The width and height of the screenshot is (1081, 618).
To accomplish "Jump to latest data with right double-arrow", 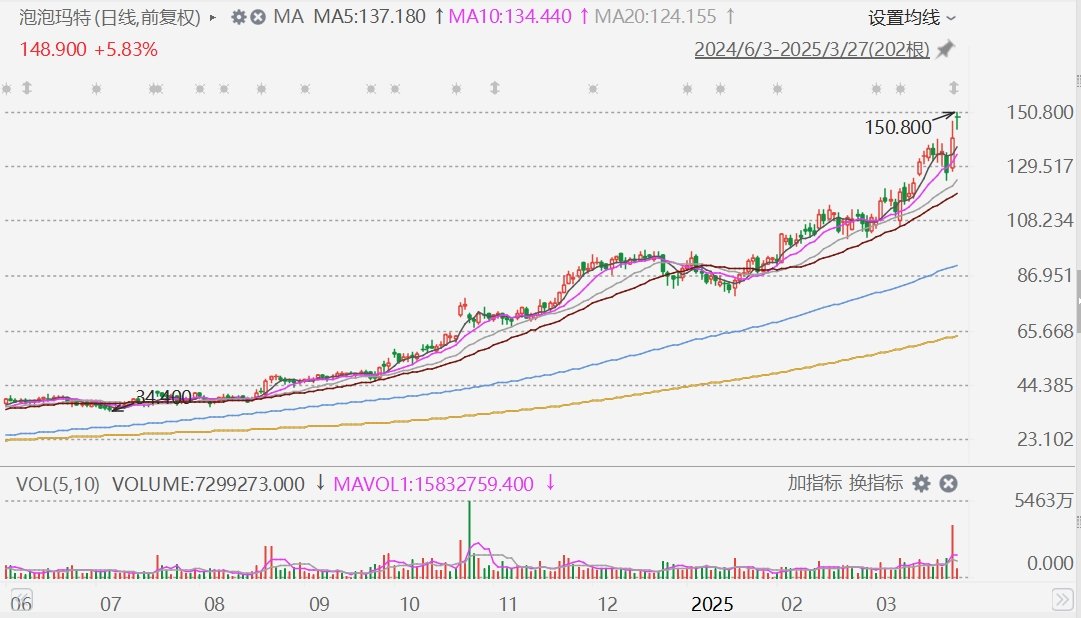I will point(1062,599).
